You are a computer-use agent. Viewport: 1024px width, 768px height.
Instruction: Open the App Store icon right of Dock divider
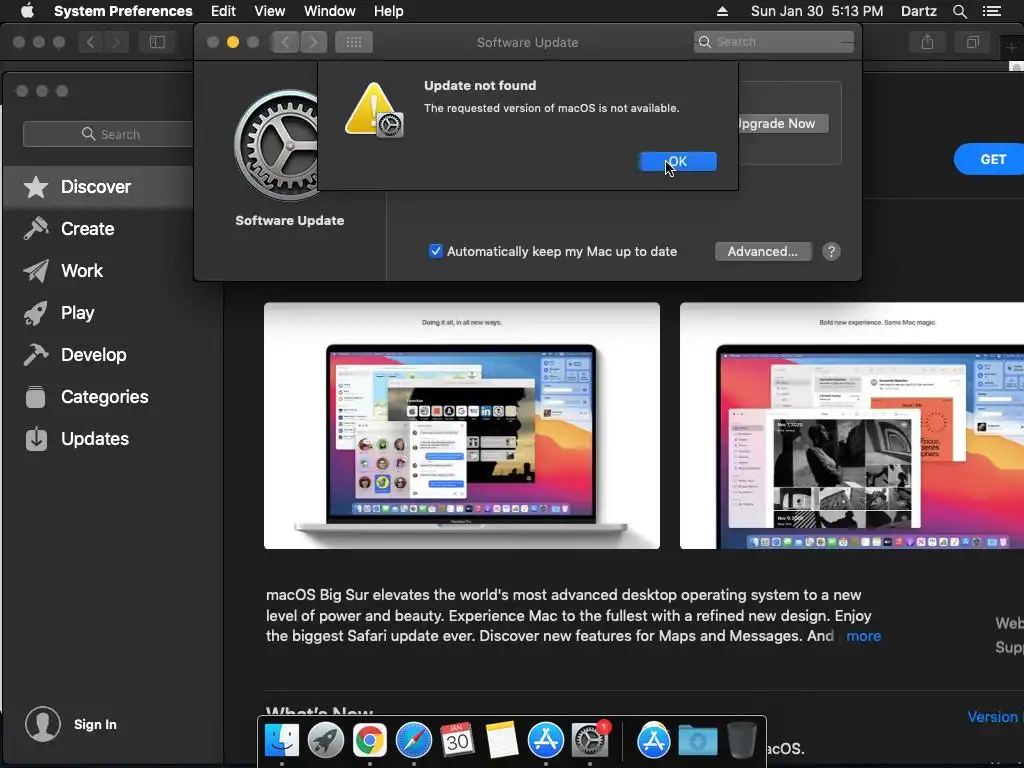click(654, 741)
